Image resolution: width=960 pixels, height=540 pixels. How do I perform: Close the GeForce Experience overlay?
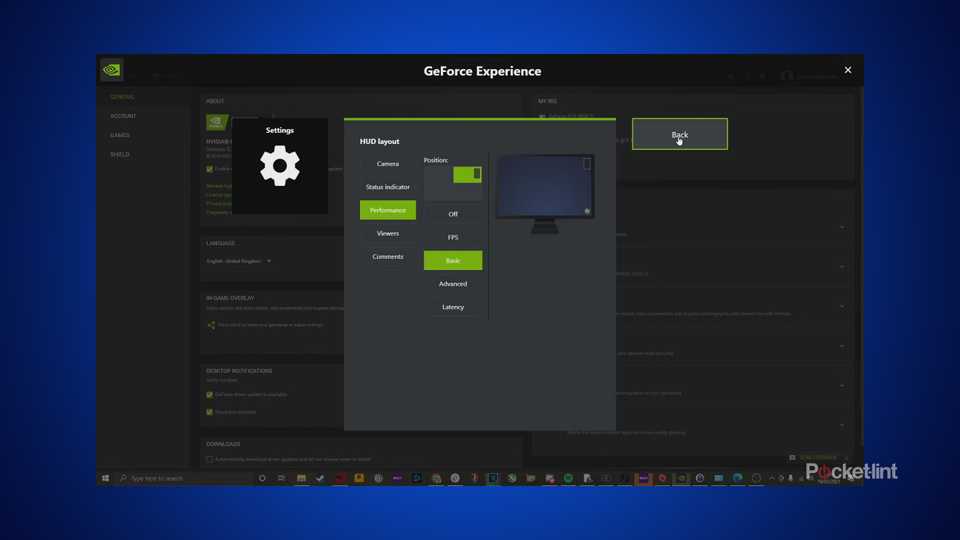tap(847, 70)
